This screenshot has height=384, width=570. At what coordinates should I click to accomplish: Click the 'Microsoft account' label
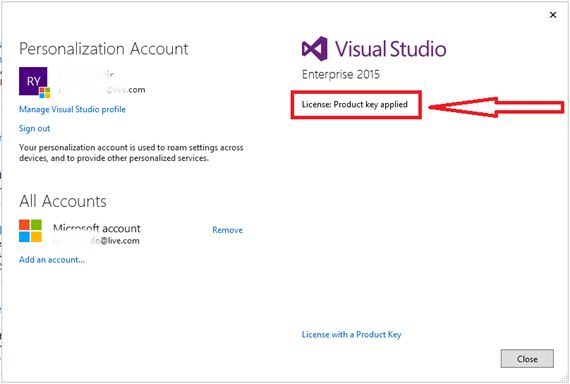[x=97, y=228]
